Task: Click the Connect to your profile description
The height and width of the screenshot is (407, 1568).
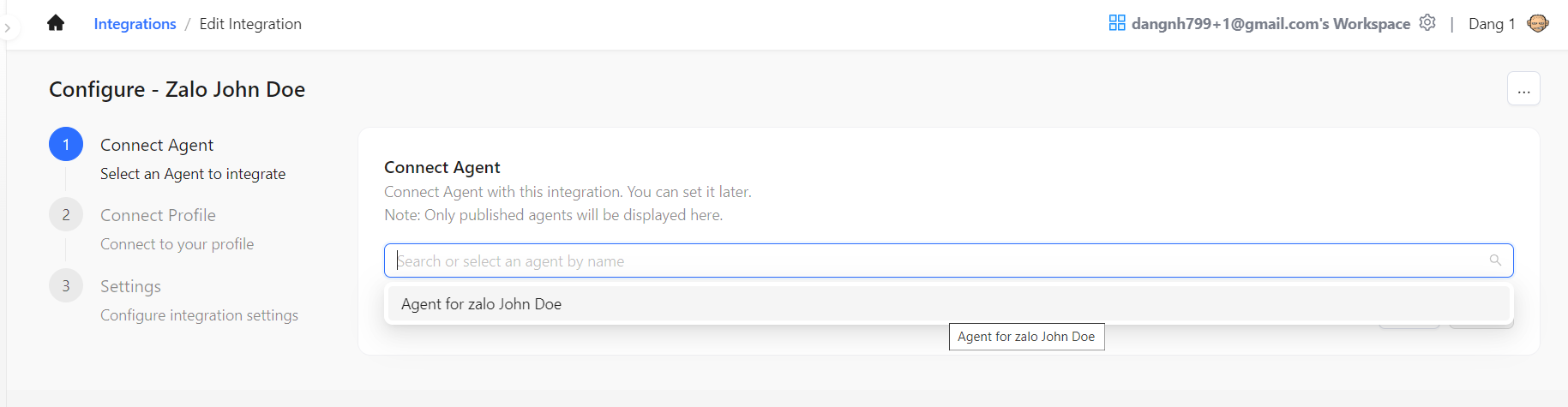Action: pos(177,244)
